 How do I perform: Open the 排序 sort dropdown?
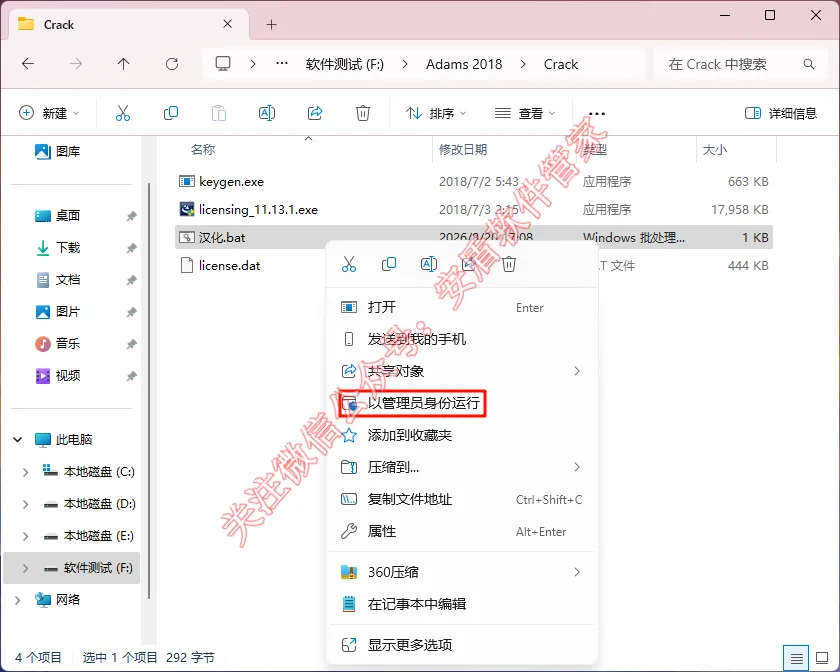tap(436, 113)
